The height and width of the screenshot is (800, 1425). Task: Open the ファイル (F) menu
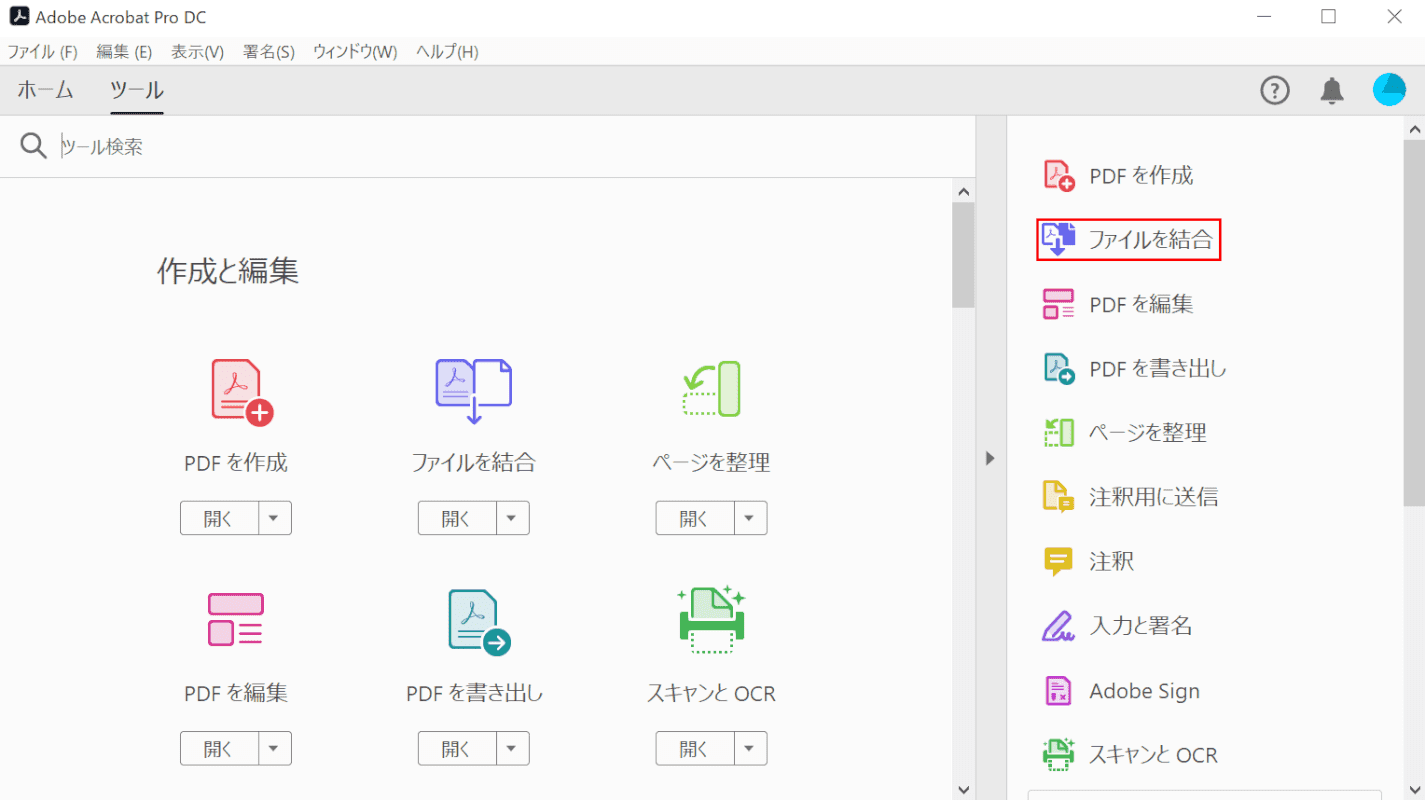(42, 52)
